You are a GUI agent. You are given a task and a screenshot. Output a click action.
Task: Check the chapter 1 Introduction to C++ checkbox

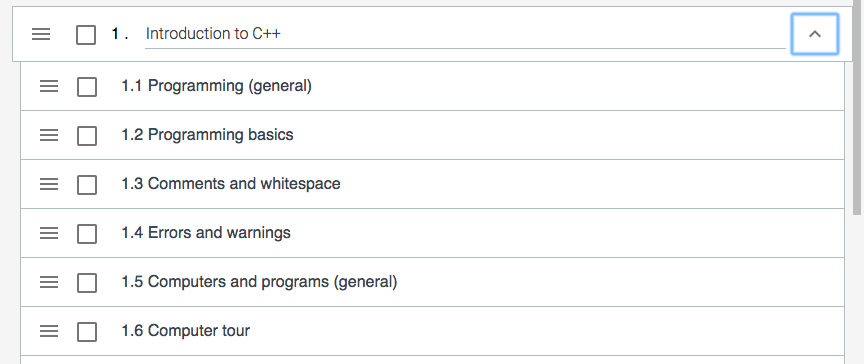click(x=86, y=35)
